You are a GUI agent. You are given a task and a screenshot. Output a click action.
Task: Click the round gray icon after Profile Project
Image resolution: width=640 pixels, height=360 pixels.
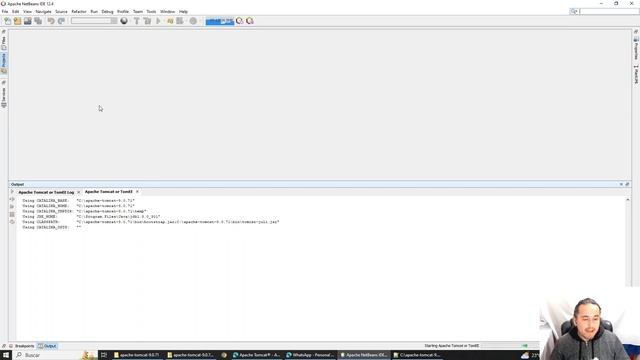(x=193, y=21)
